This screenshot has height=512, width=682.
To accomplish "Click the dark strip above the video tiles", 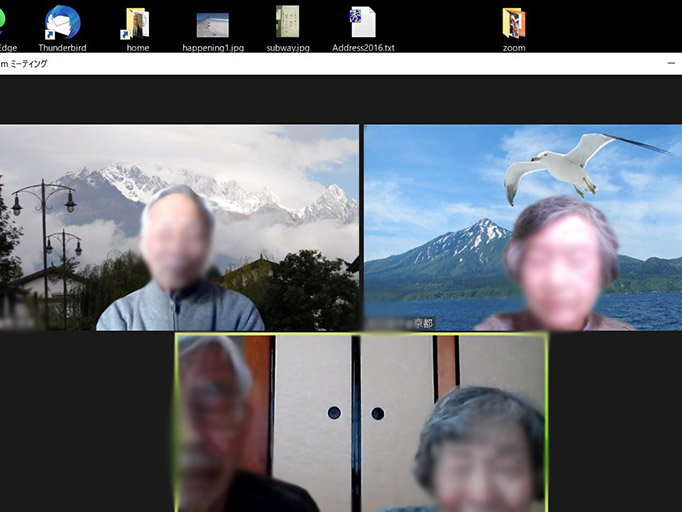I will coord(340,100).
